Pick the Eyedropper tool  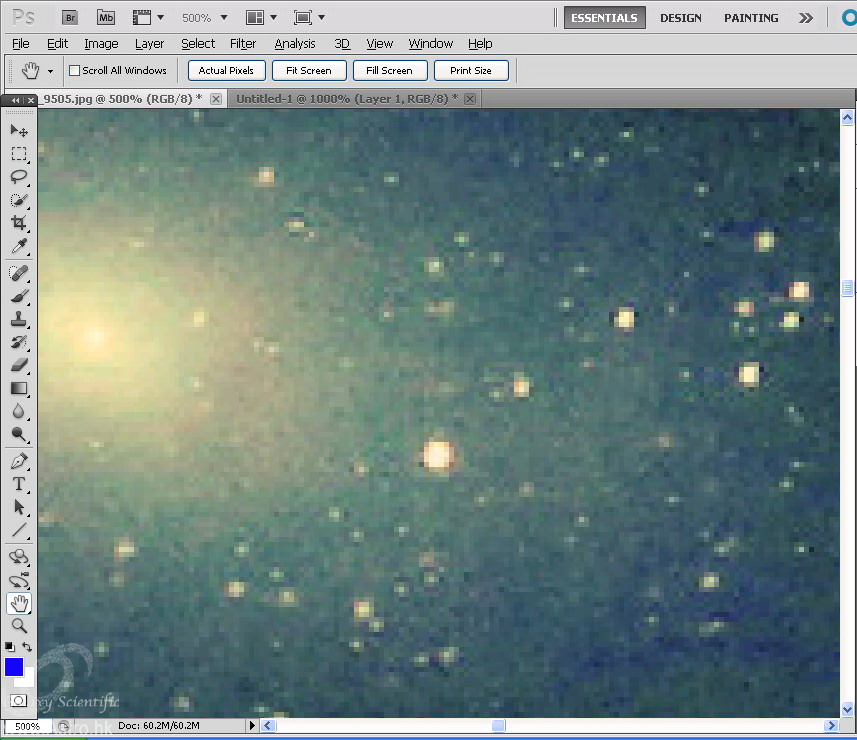pos(19,247)
